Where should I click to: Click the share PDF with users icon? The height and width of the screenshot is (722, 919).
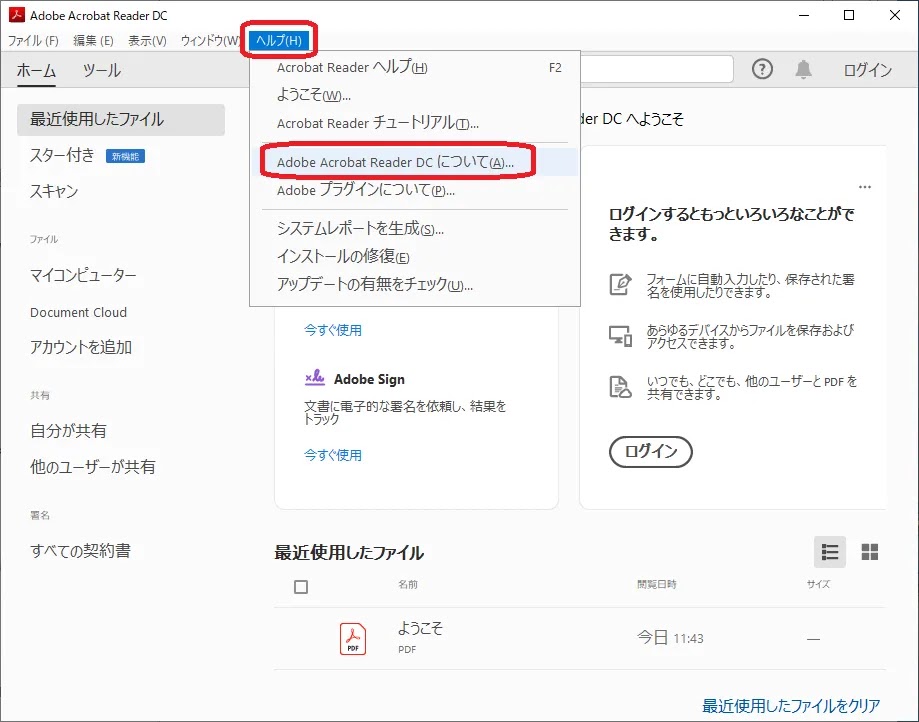pos(620,387)
